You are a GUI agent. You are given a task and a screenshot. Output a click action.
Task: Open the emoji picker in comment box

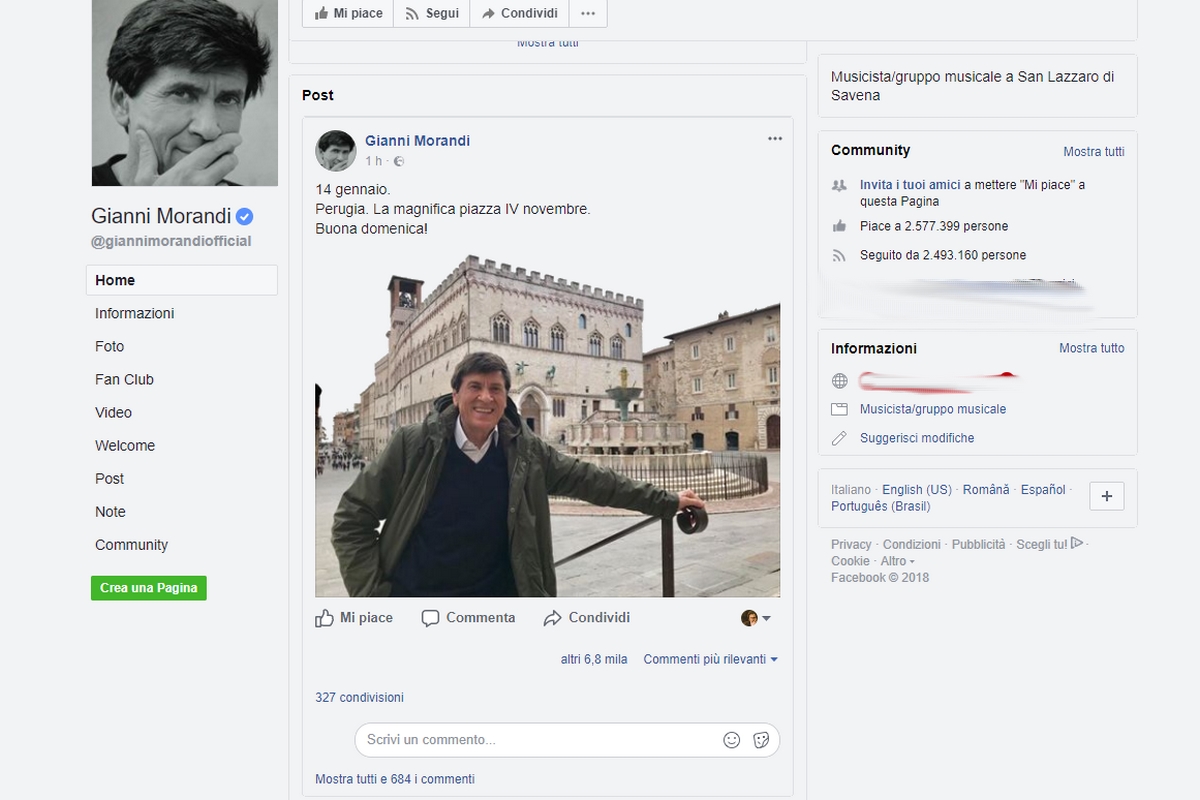pyautogui.click(x=732, y=740)
